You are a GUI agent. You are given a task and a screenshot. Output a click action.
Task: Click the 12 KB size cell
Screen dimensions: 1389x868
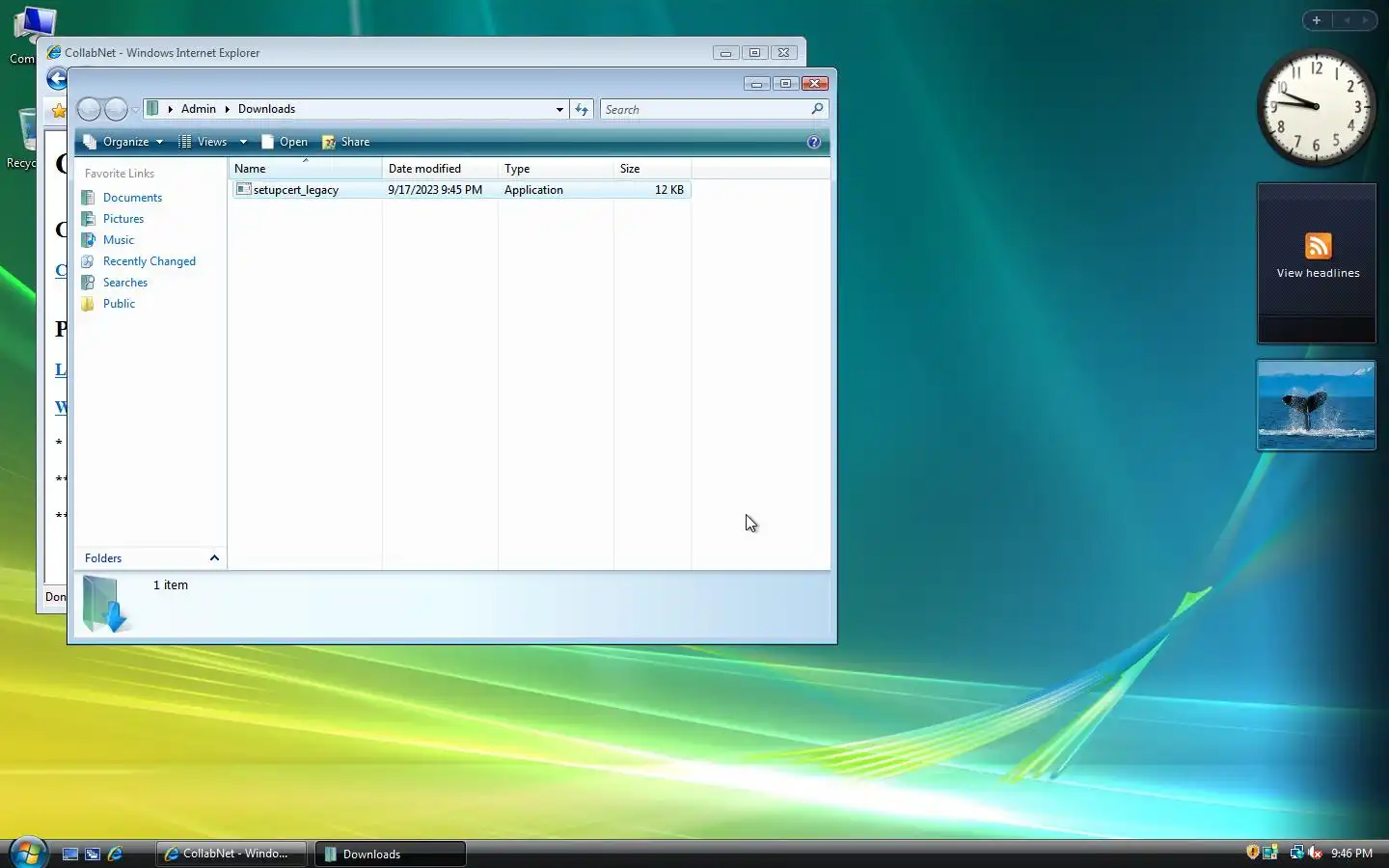click(669, 190)
